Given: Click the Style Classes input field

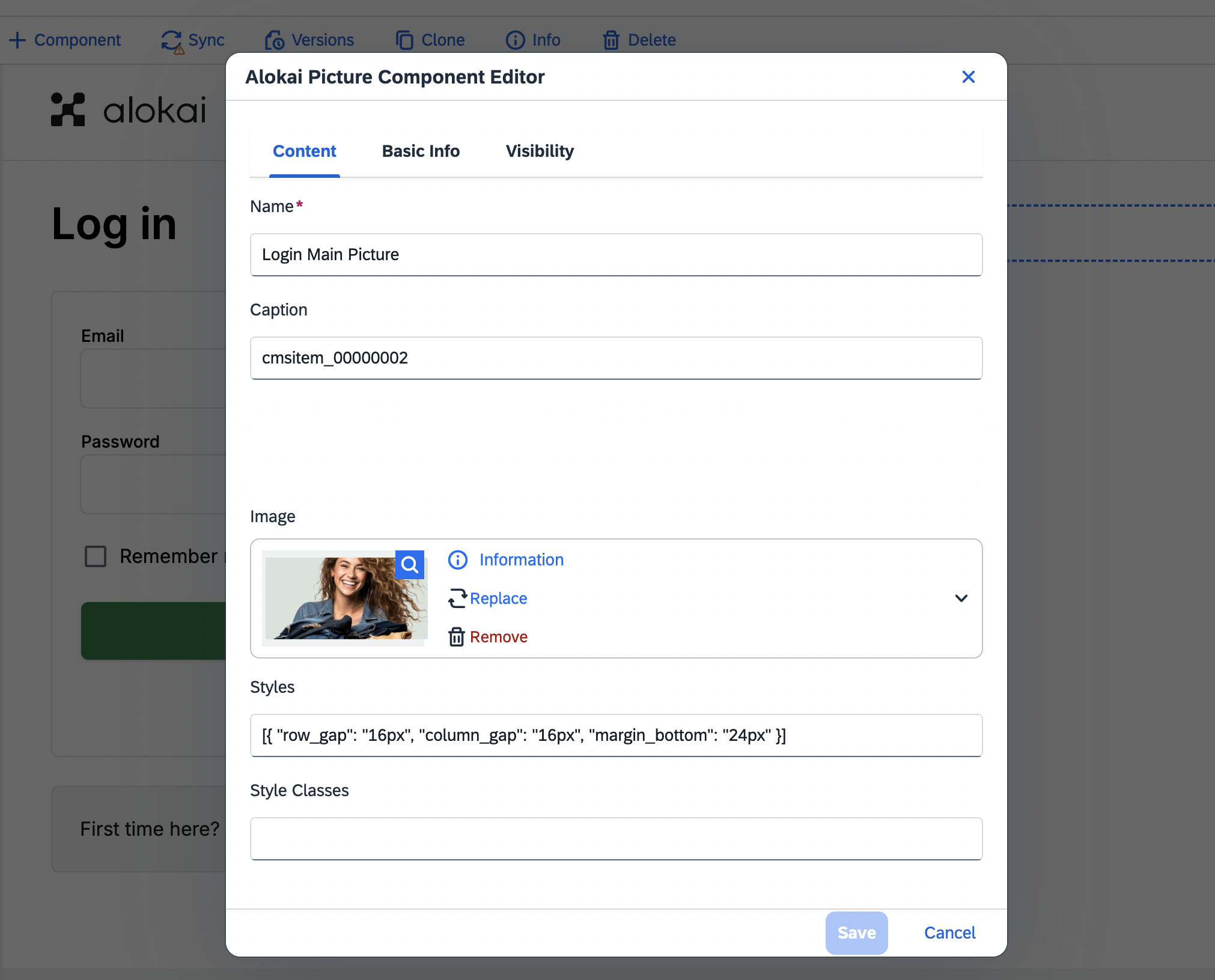Looking at the screenshot, I should point(616,839).
